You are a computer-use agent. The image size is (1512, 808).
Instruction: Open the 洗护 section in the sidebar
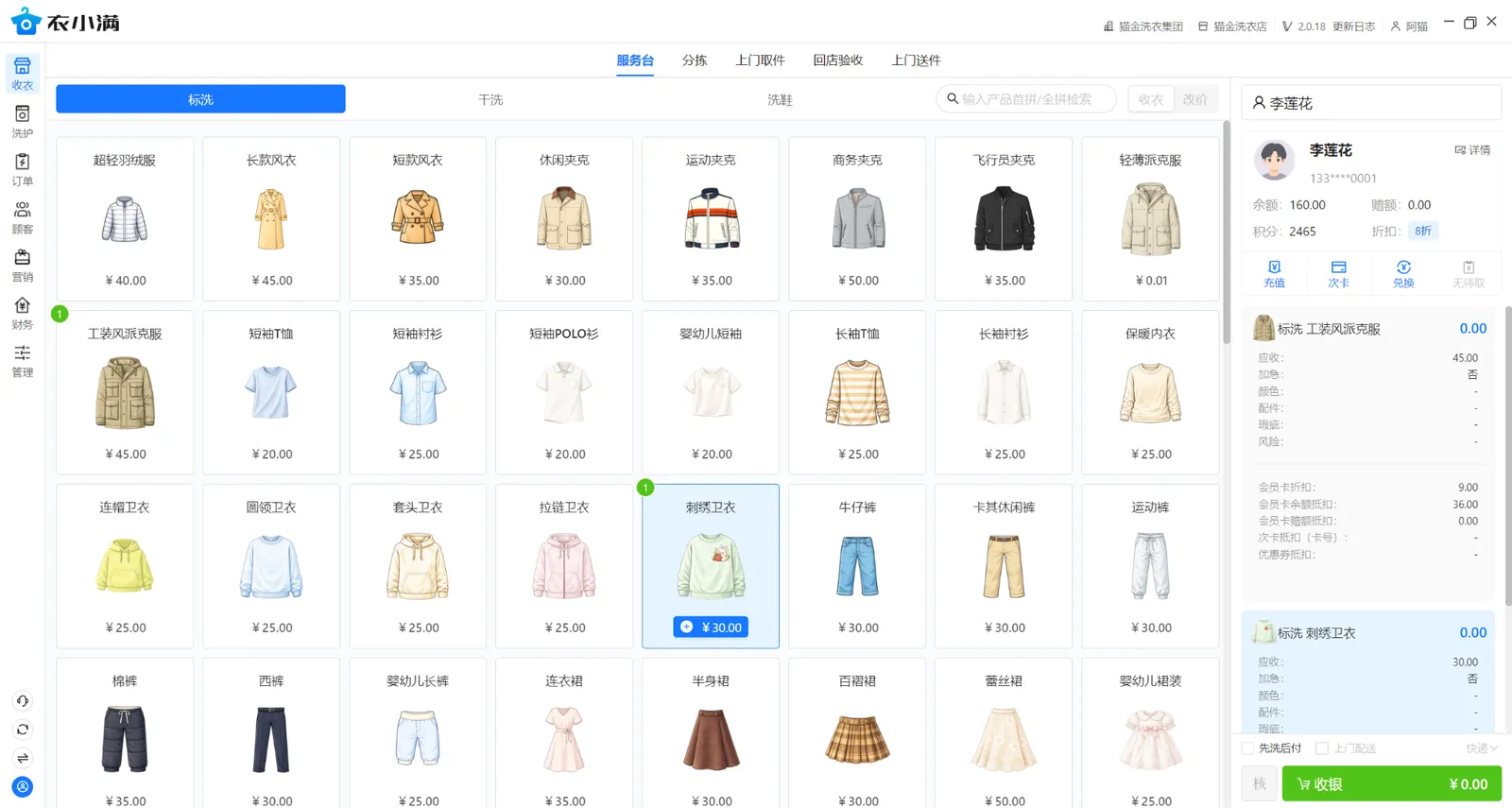point(23,121)
